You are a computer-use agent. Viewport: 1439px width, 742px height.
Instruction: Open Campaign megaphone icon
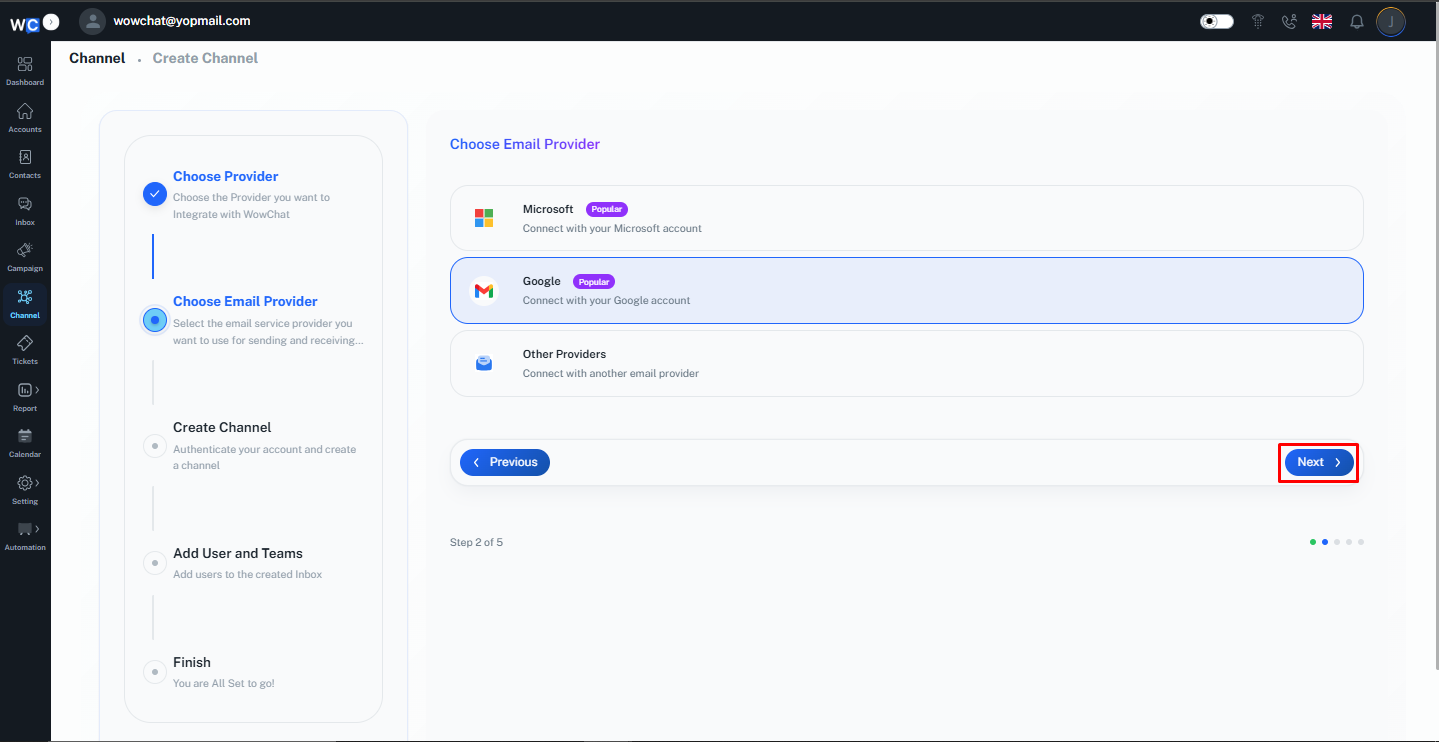25,250
